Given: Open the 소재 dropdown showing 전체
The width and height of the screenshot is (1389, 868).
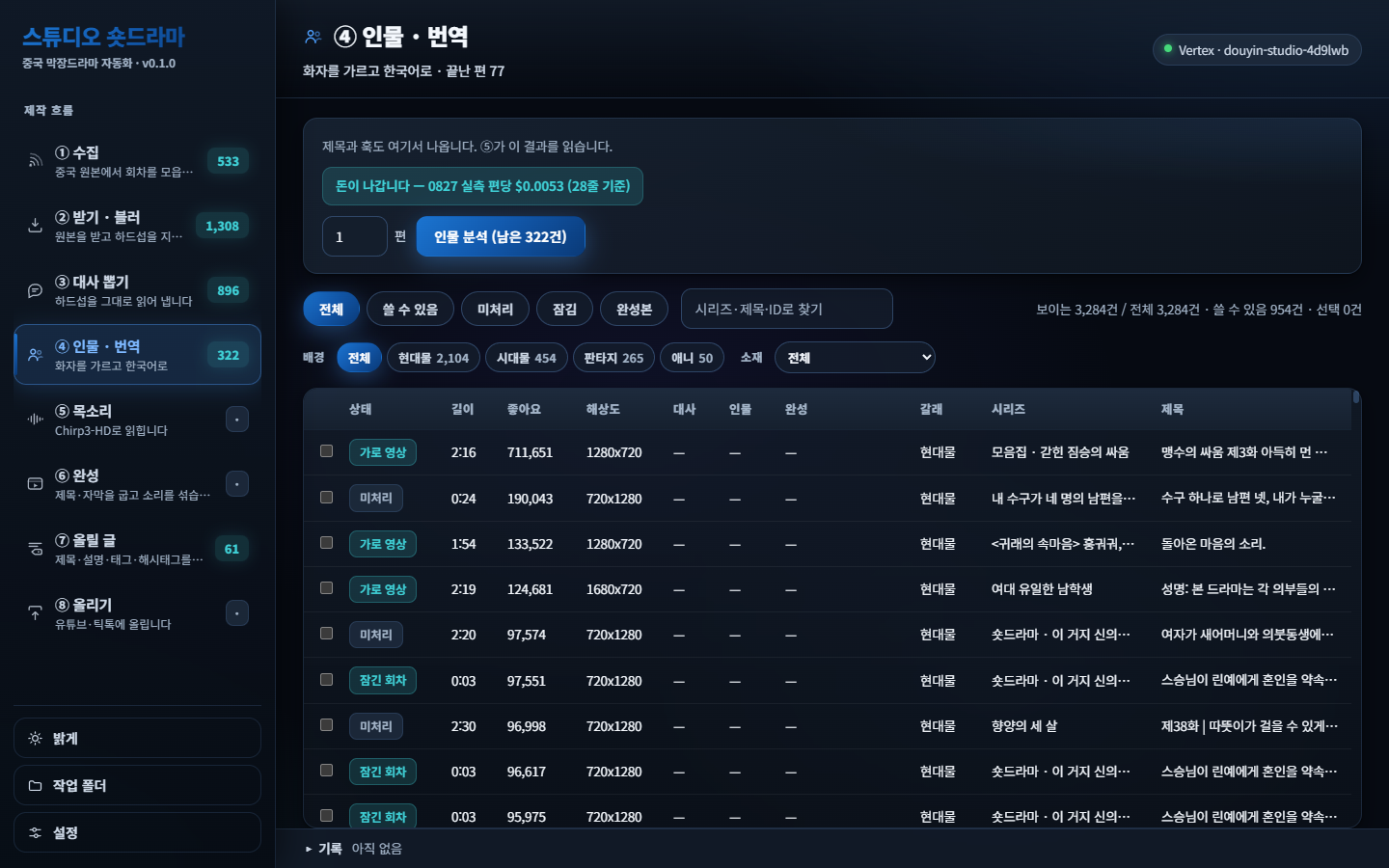Looking at the screenshot, I should tap(855, 358).
